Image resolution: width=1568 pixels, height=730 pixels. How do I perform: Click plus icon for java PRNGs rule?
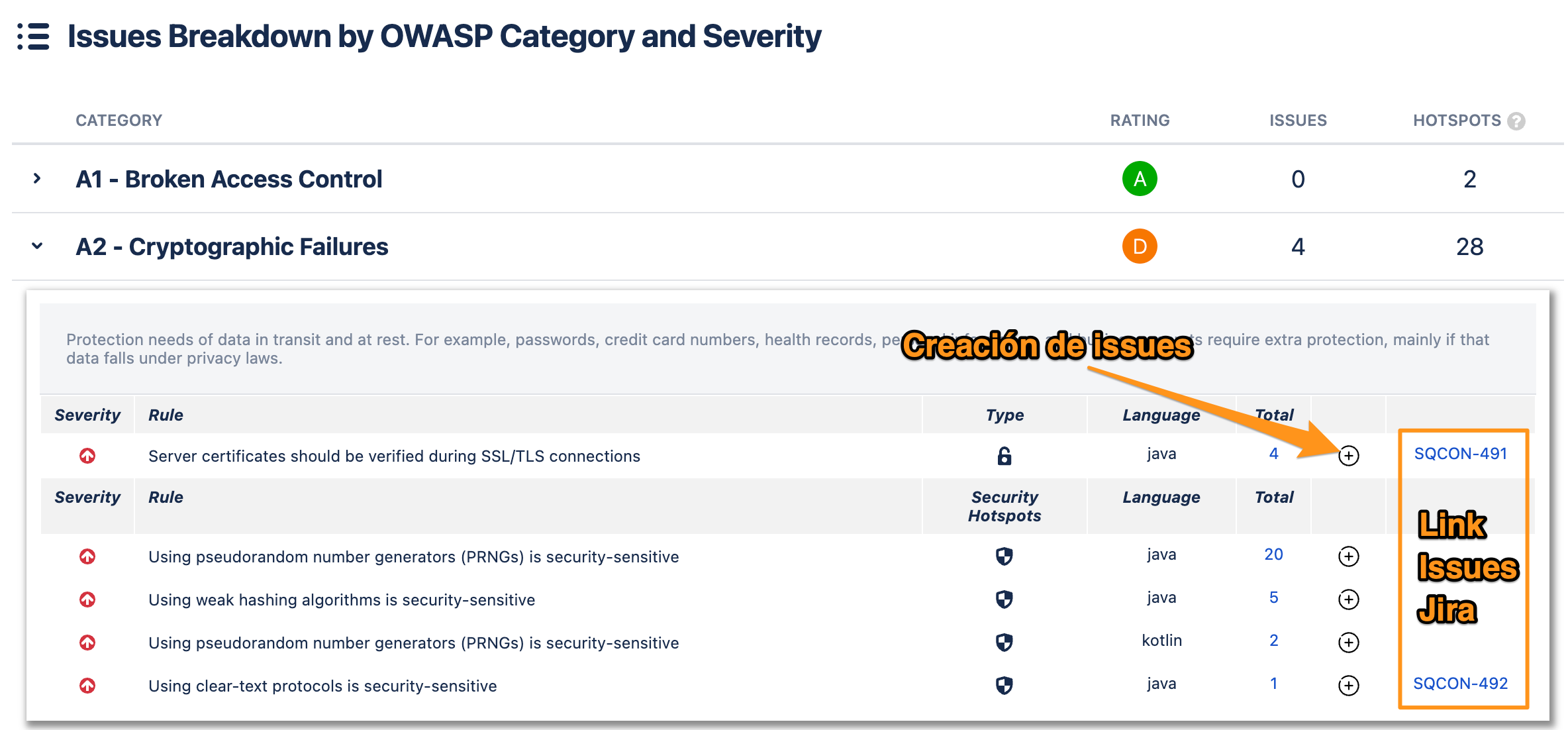[x=1349, y=556]
